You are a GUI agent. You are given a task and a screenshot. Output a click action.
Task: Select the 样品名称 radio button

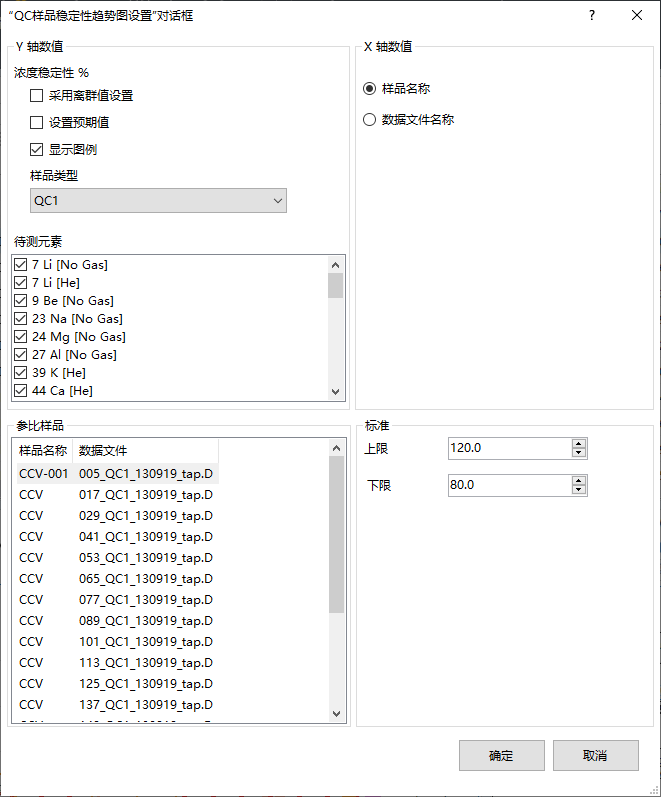(x=369, y=89)
